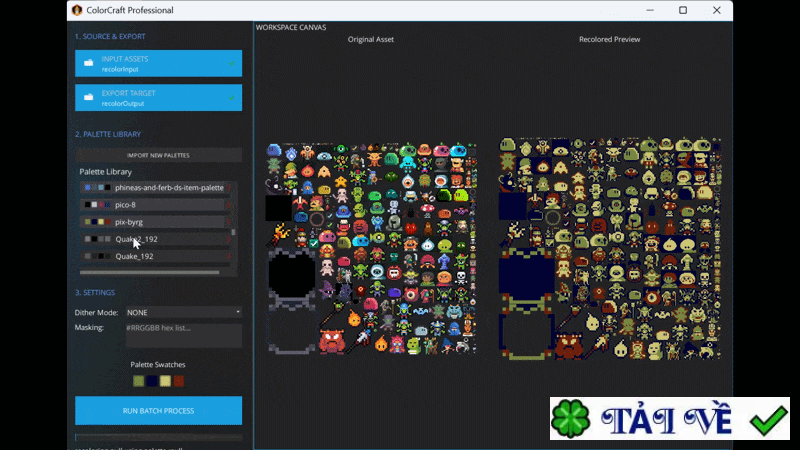
Task: Focus the Masking hex list field
Action: [x=184, y=335]
